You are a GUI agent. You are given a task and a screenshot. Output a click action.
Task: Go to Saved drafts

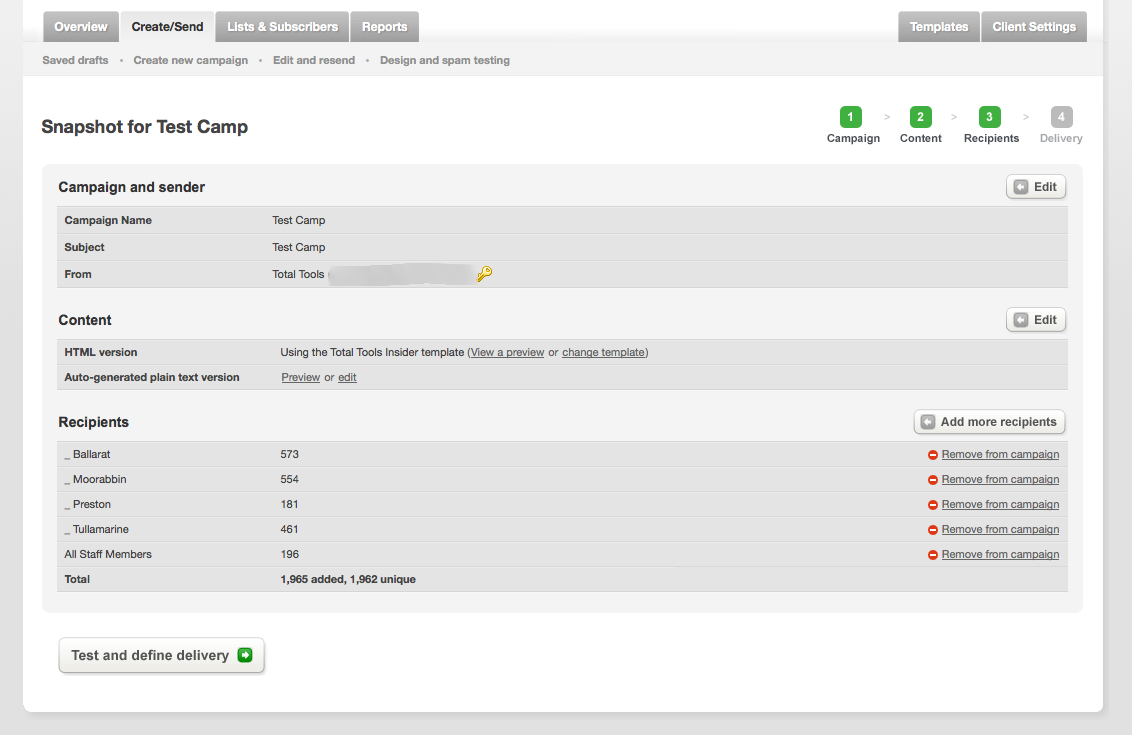tap(74, 60)
